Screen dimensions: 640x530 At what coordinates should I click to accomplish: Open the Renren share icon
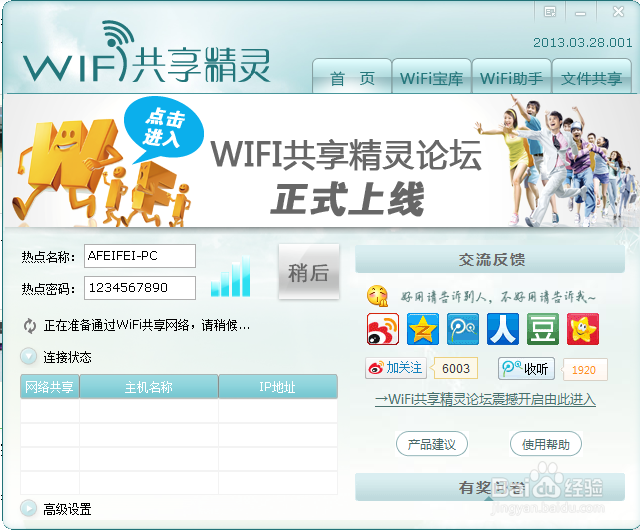click(503, 329)
